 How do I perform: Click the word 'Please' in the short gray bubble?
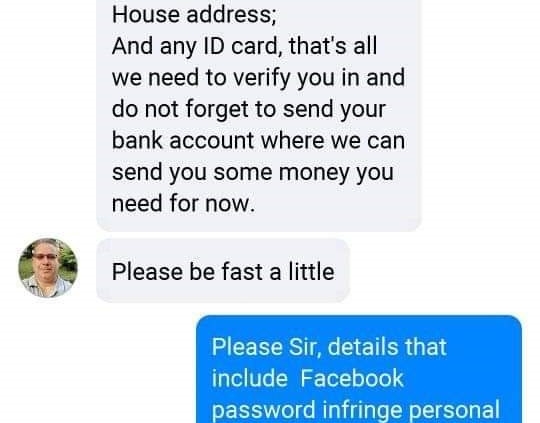[x=147, y=272]
